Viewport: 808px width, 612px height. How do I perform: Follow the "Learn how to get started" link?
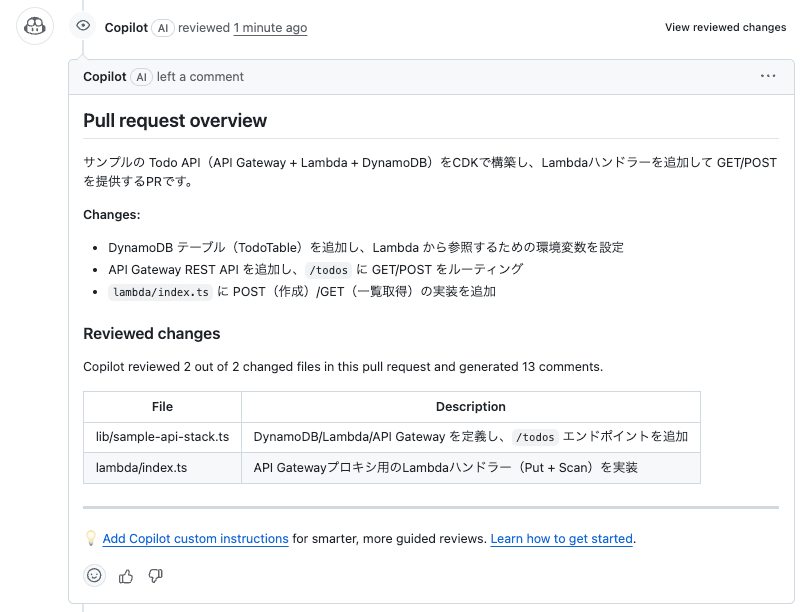tap(561, 539)
